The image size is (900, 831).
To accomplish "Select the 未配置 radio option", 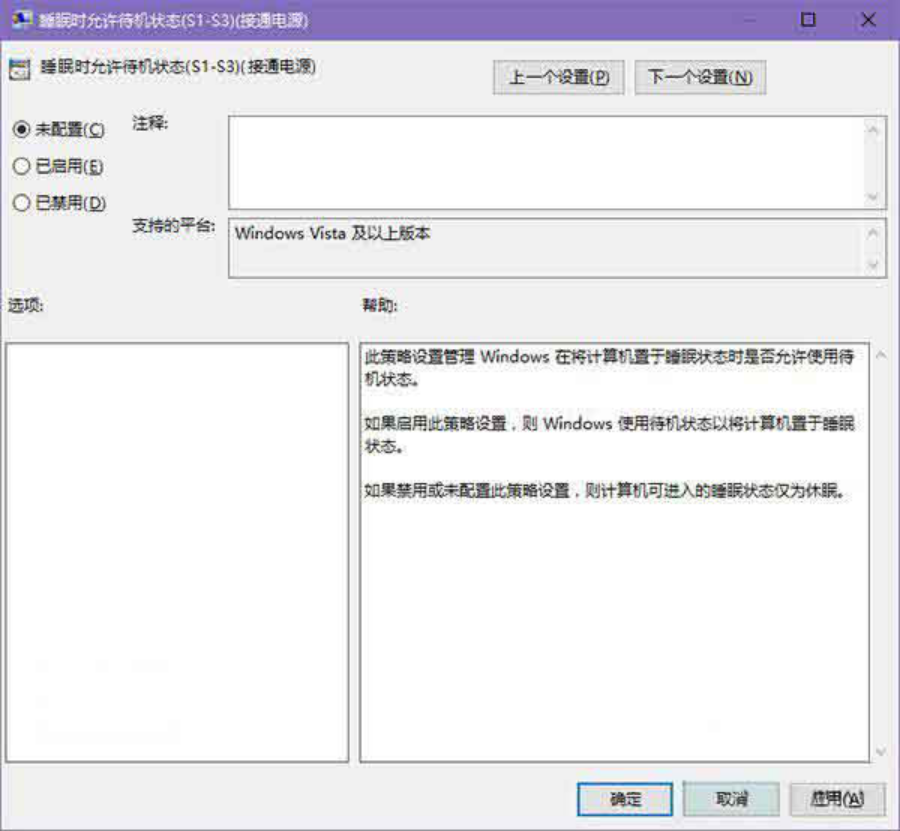I will click(x=21, y=130).
